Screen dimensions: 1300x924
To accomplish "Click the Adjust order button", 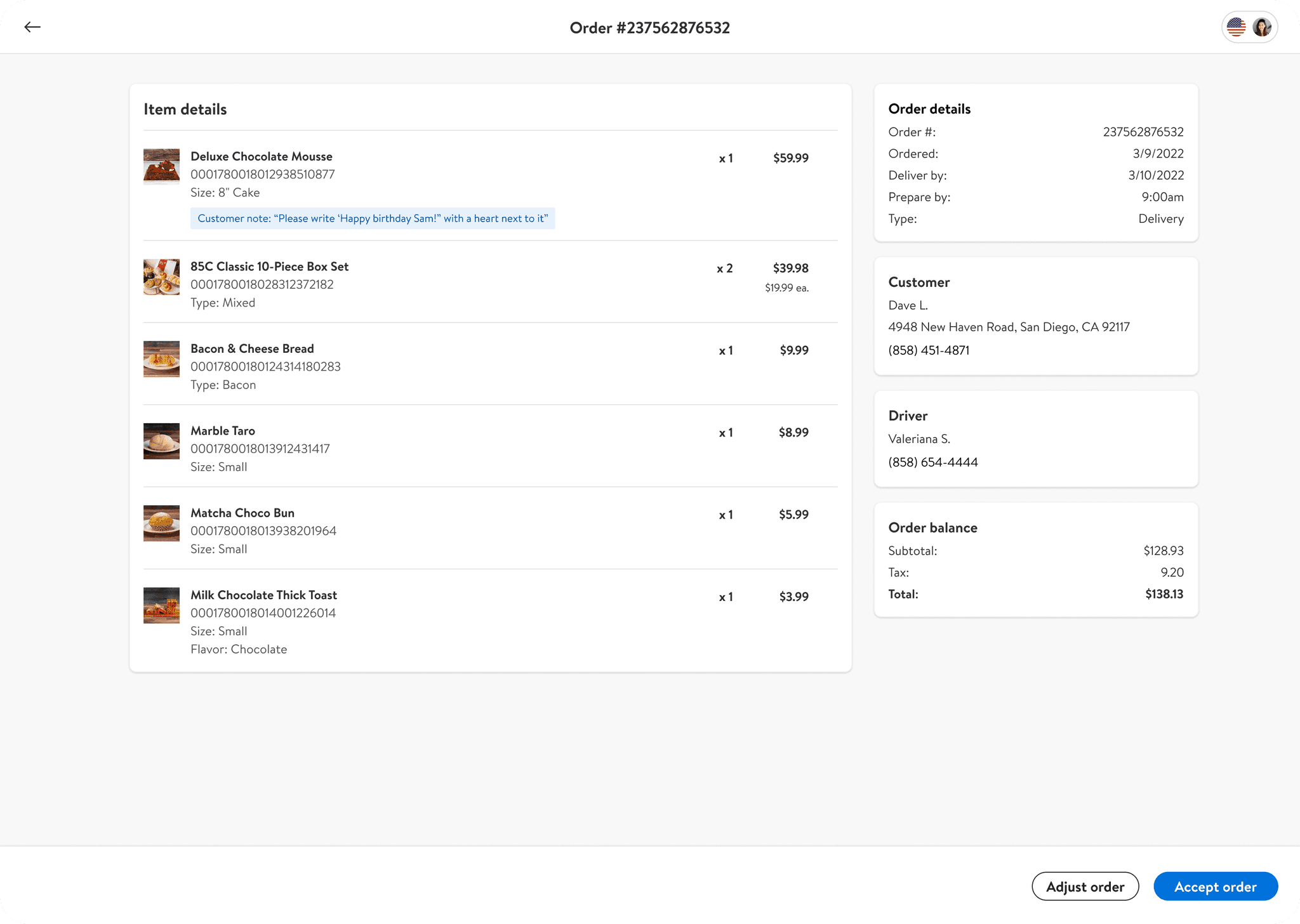I will pos(1085,887).
